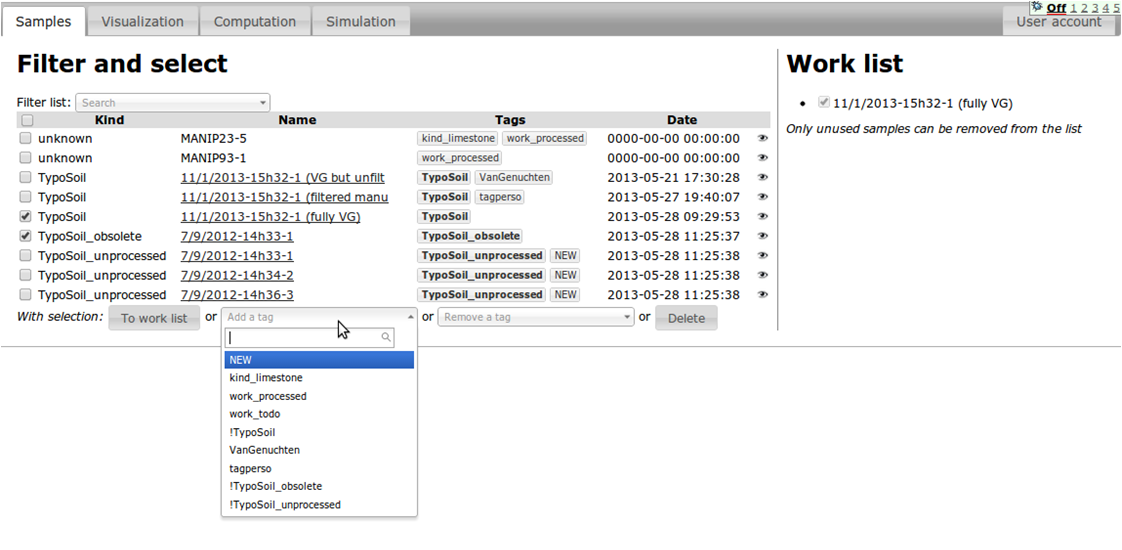
Task: Uncheck the fully VG sample checkbox
Action: [26, 216]
